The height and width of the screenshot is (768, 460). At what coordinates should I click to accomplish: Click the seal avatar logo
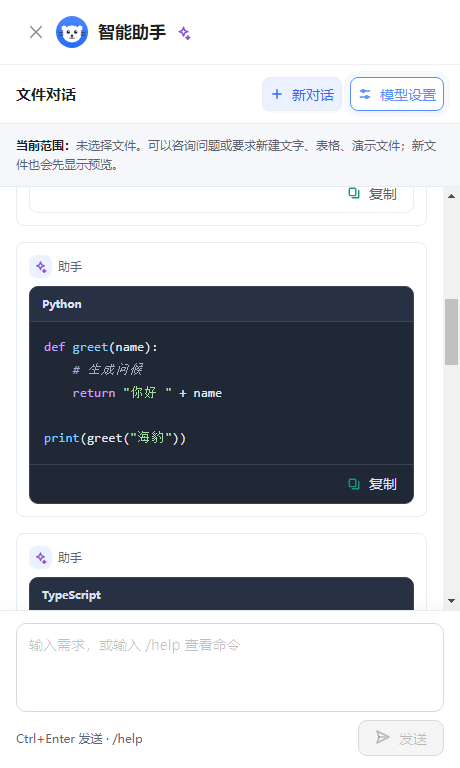coord(72,32)
